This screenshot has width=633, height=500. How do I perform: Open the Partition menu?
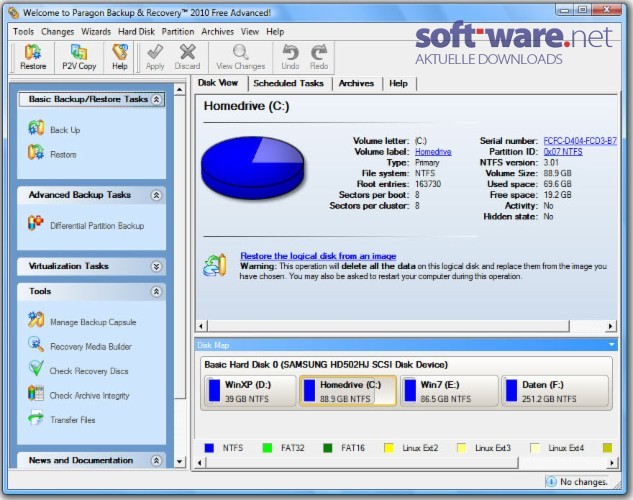(x=178, y=31)
